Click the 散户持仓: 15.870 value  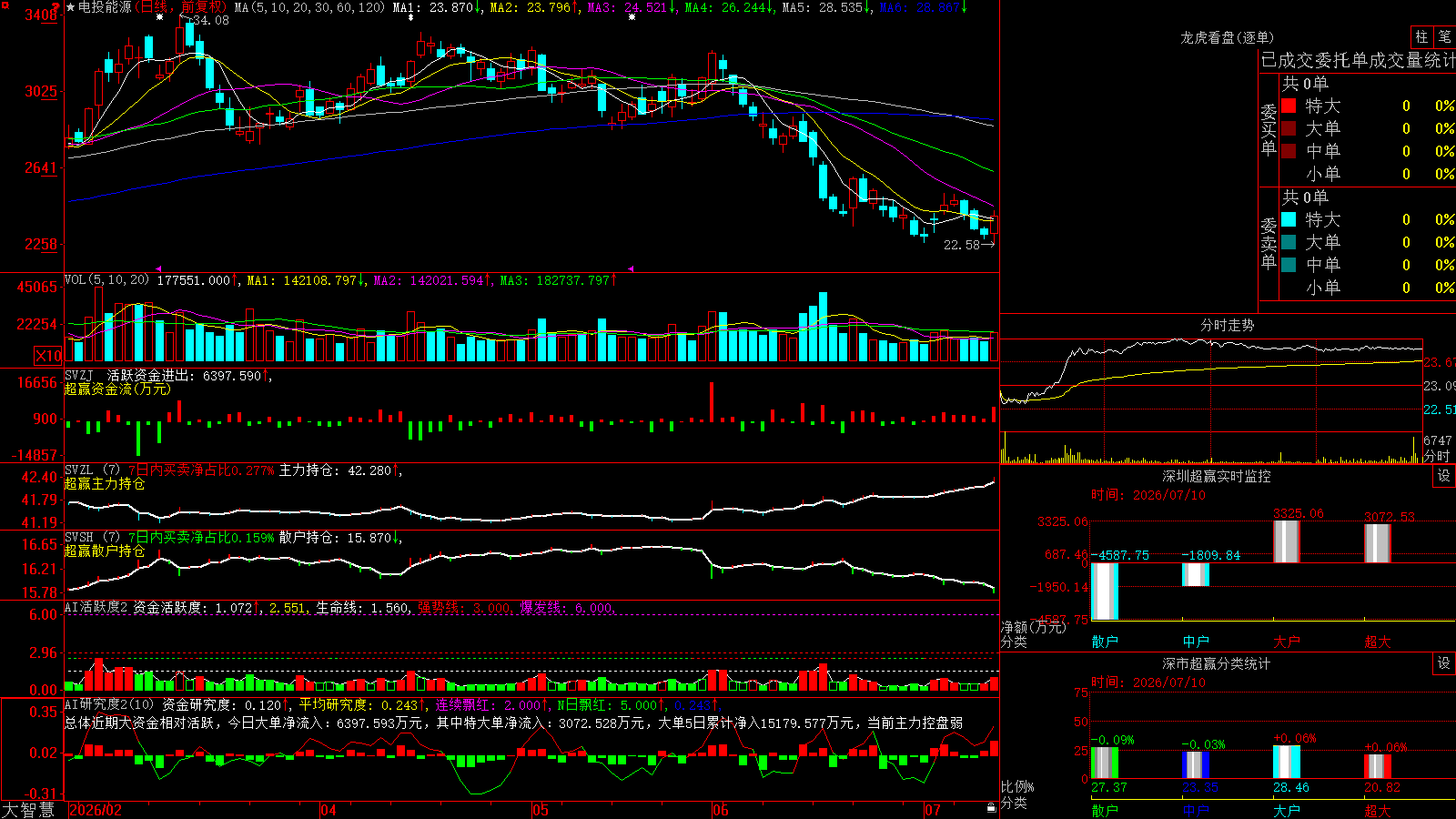[335, 538]
